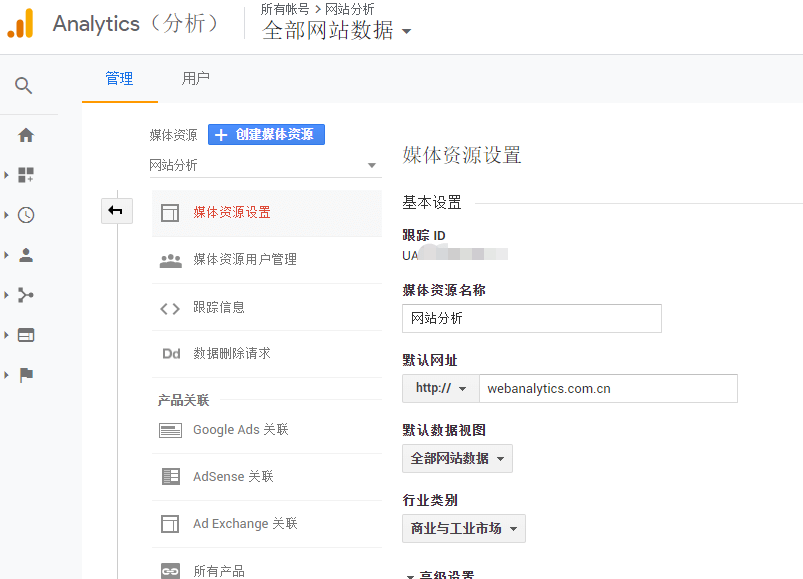The width and height of the screenshot is (803, 579).
Task: Open the search magnifier in sidebar
Action: click(x=24, y=85)
